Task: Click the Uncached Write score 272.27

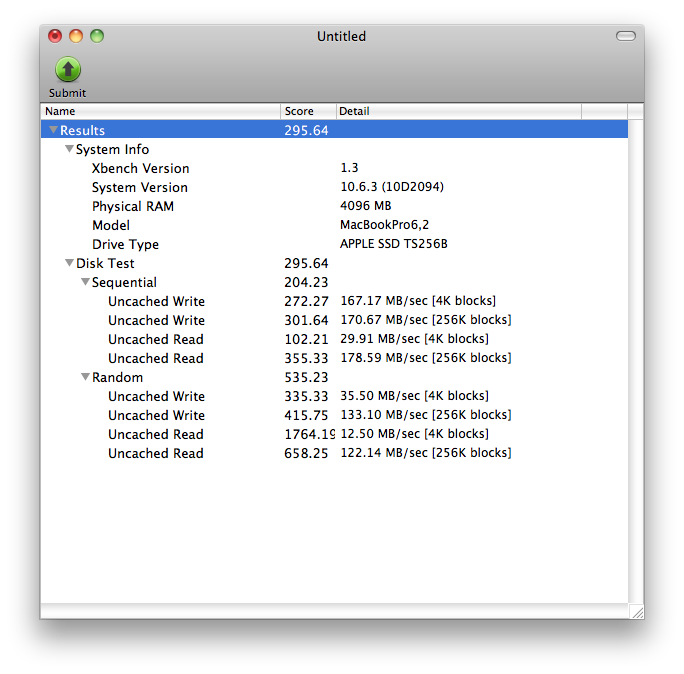Action: click(306, 301)
